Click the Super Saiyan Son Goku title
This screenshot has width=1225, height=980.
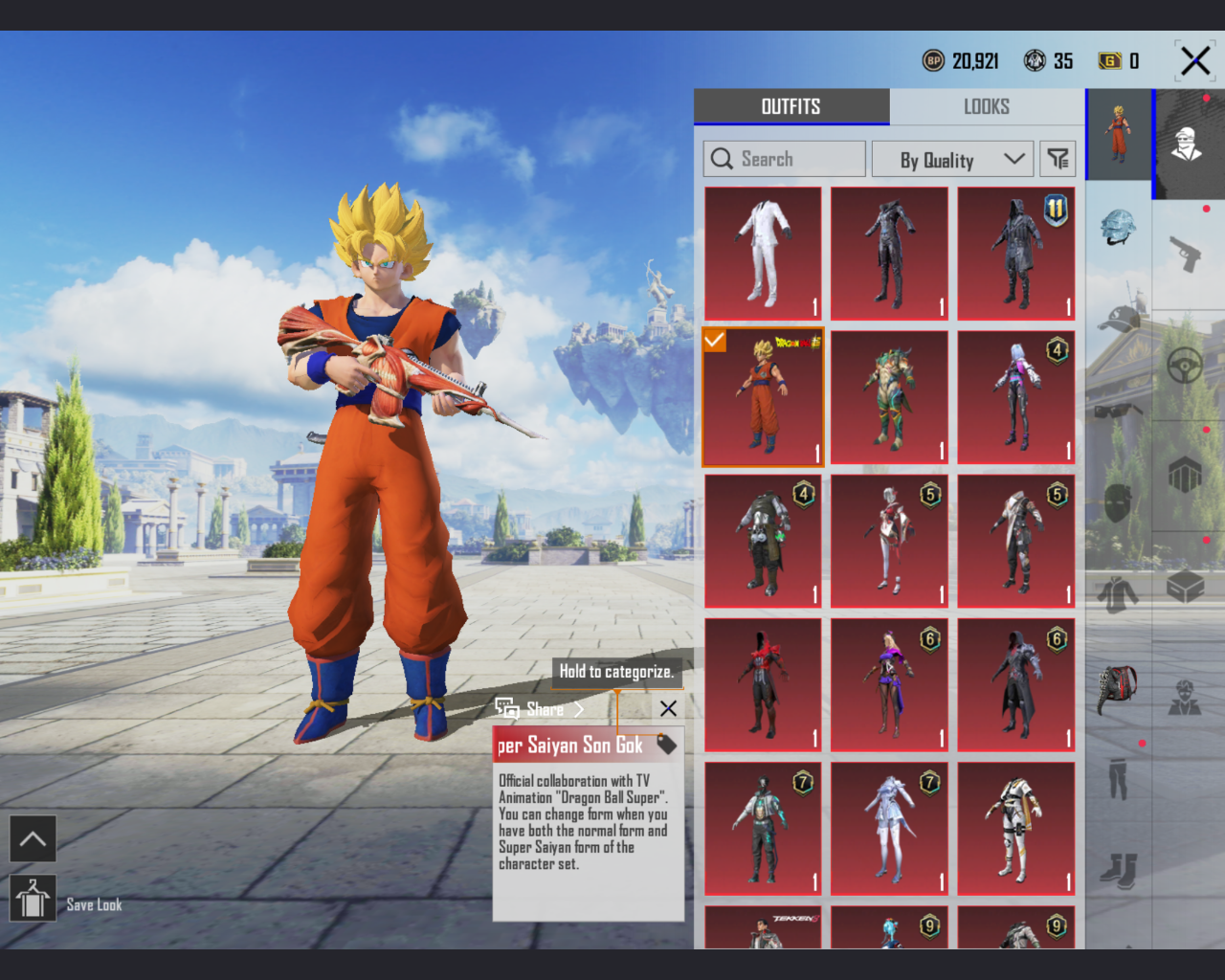pos(570,746)
